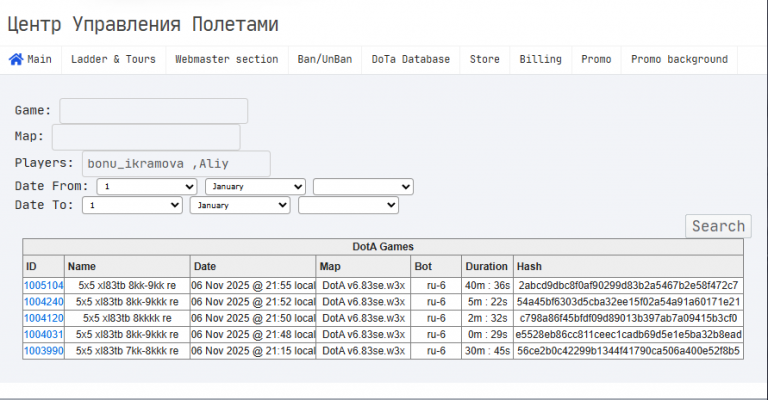Open the Ladder & Tours menu
Image resolution: width=768 pixels, height=400 pixels.
[x=113, y=60]
